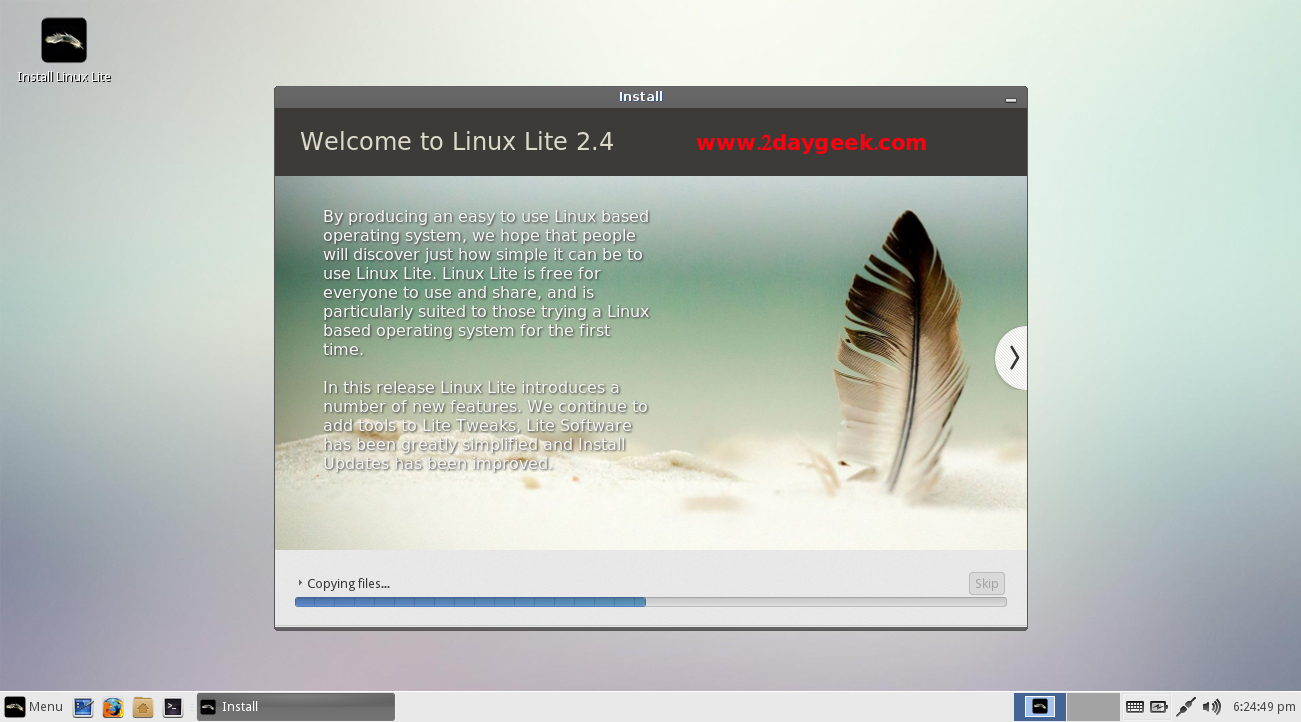Click the keyboard layout tray icon
The width and height of the screenshot is (1301, 722).
click(1134, 707)
